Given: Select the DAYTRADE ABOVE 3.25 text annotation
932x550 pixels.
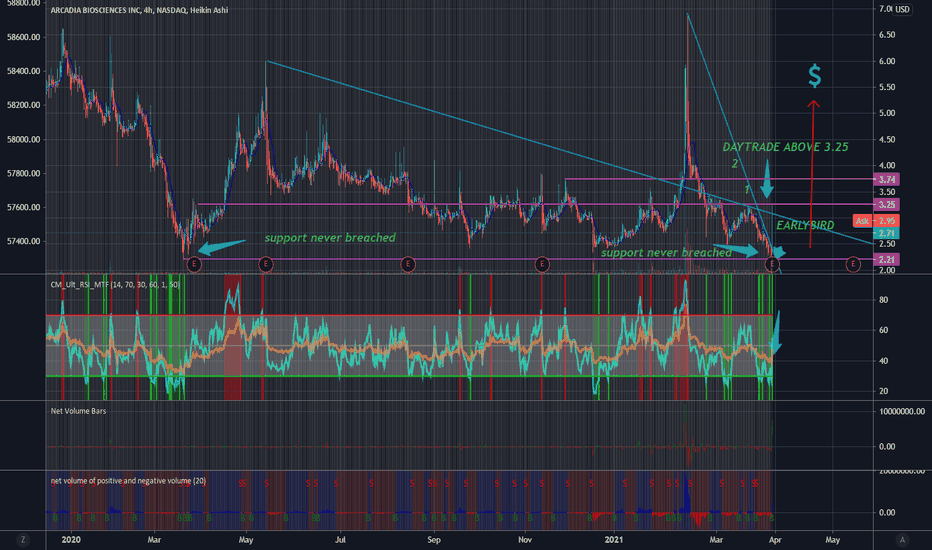Looking at the screenshot, I should tap(785, 147).
